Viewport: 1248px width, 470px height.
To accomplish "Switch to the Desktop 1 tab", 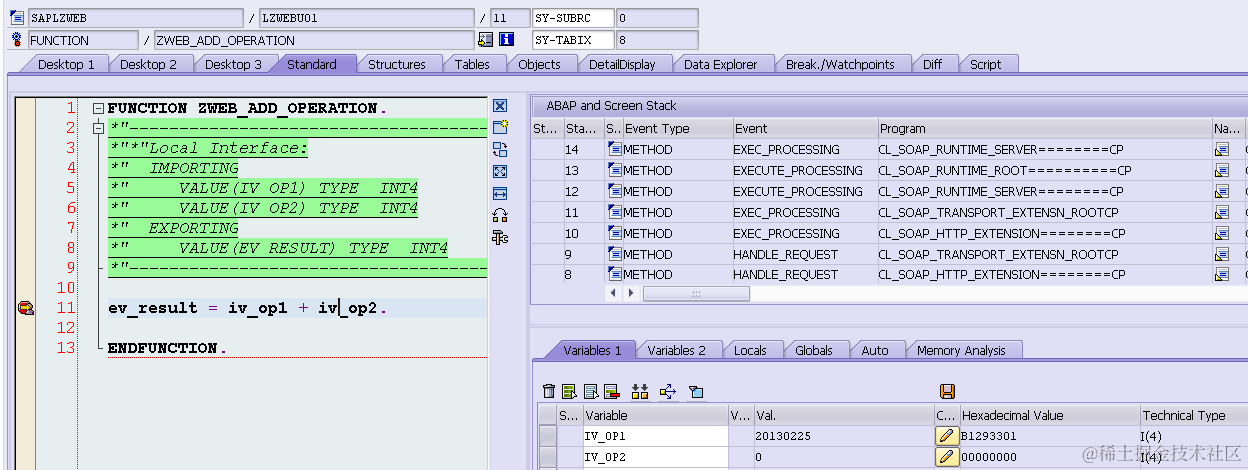I will (66, 64).
